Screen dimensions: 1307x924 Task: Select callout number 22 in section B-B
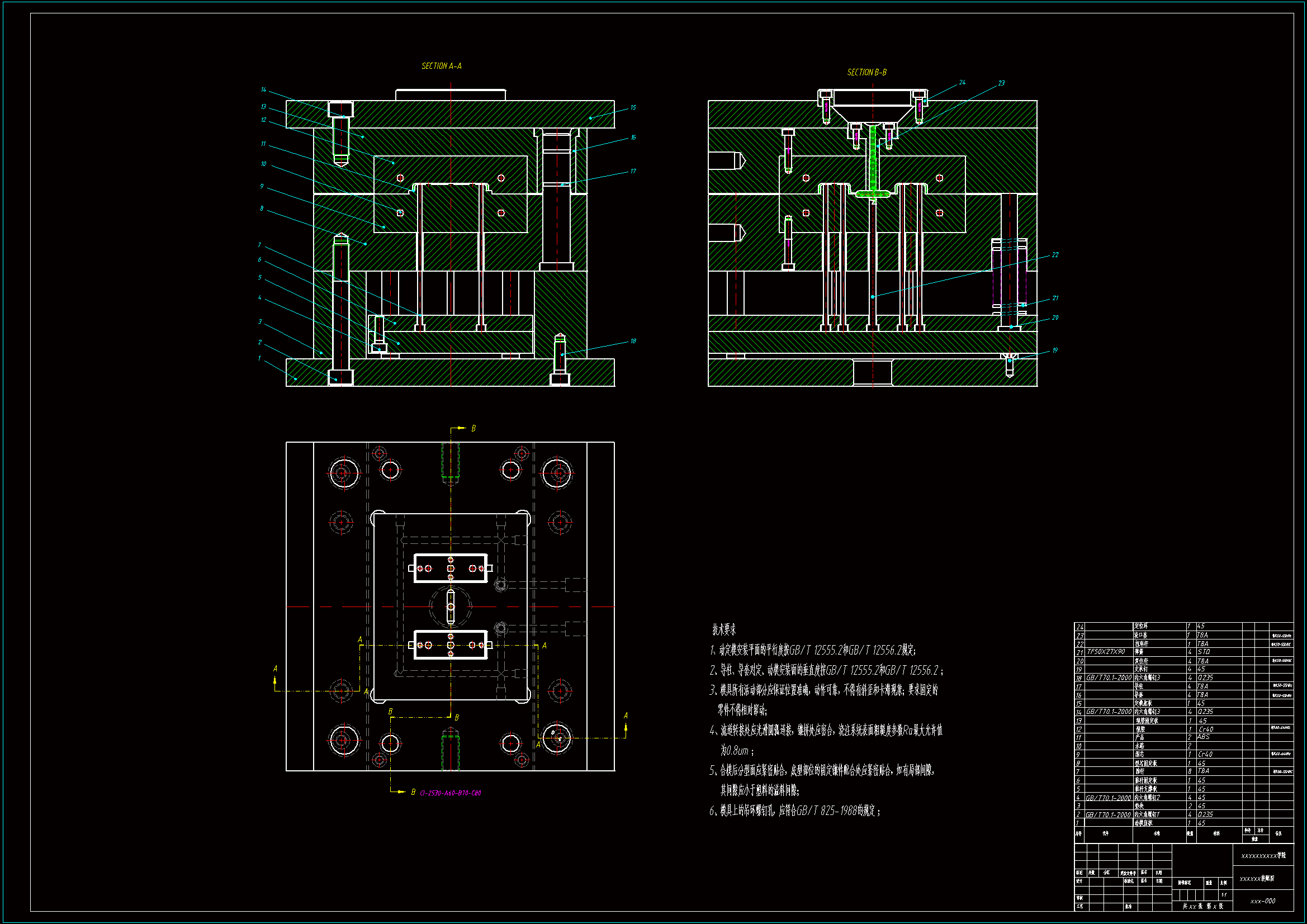point(1055,254)
